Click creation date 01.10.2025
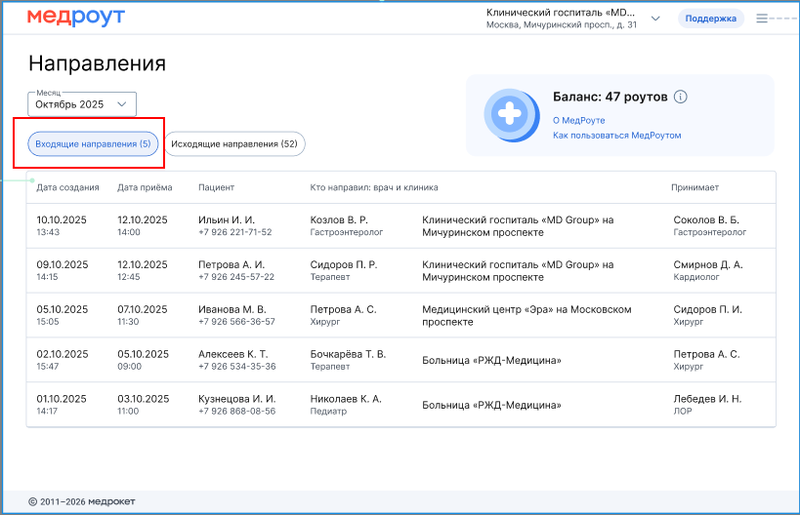Screen dimensions: 800x515 coord(61,399)
